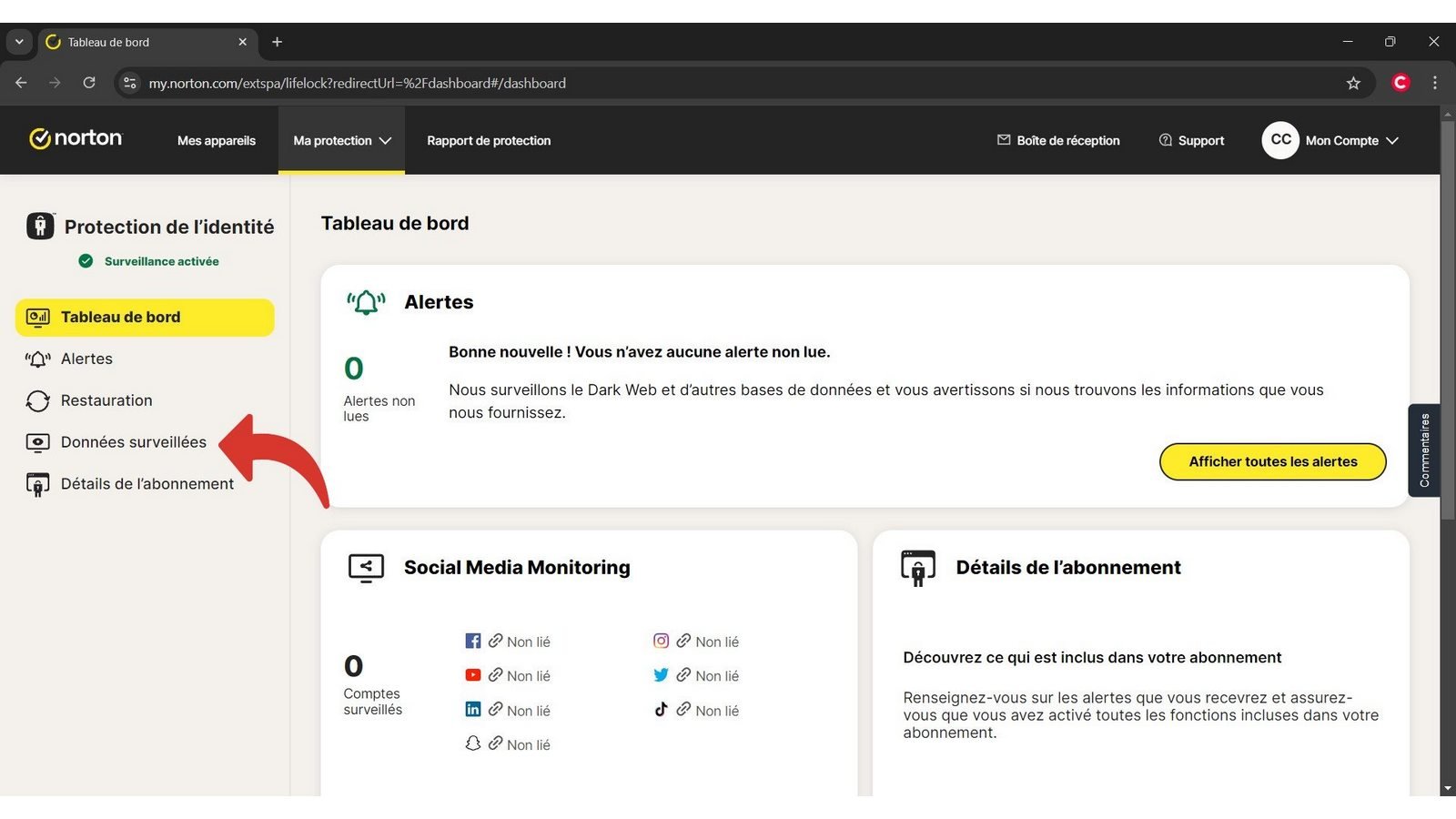Image resolution: width=1456 pixels, height=819 pixels.
Task: Click the Détails de l'abonnement card icon
Action: pyautogui.click(x=918, y=568)
